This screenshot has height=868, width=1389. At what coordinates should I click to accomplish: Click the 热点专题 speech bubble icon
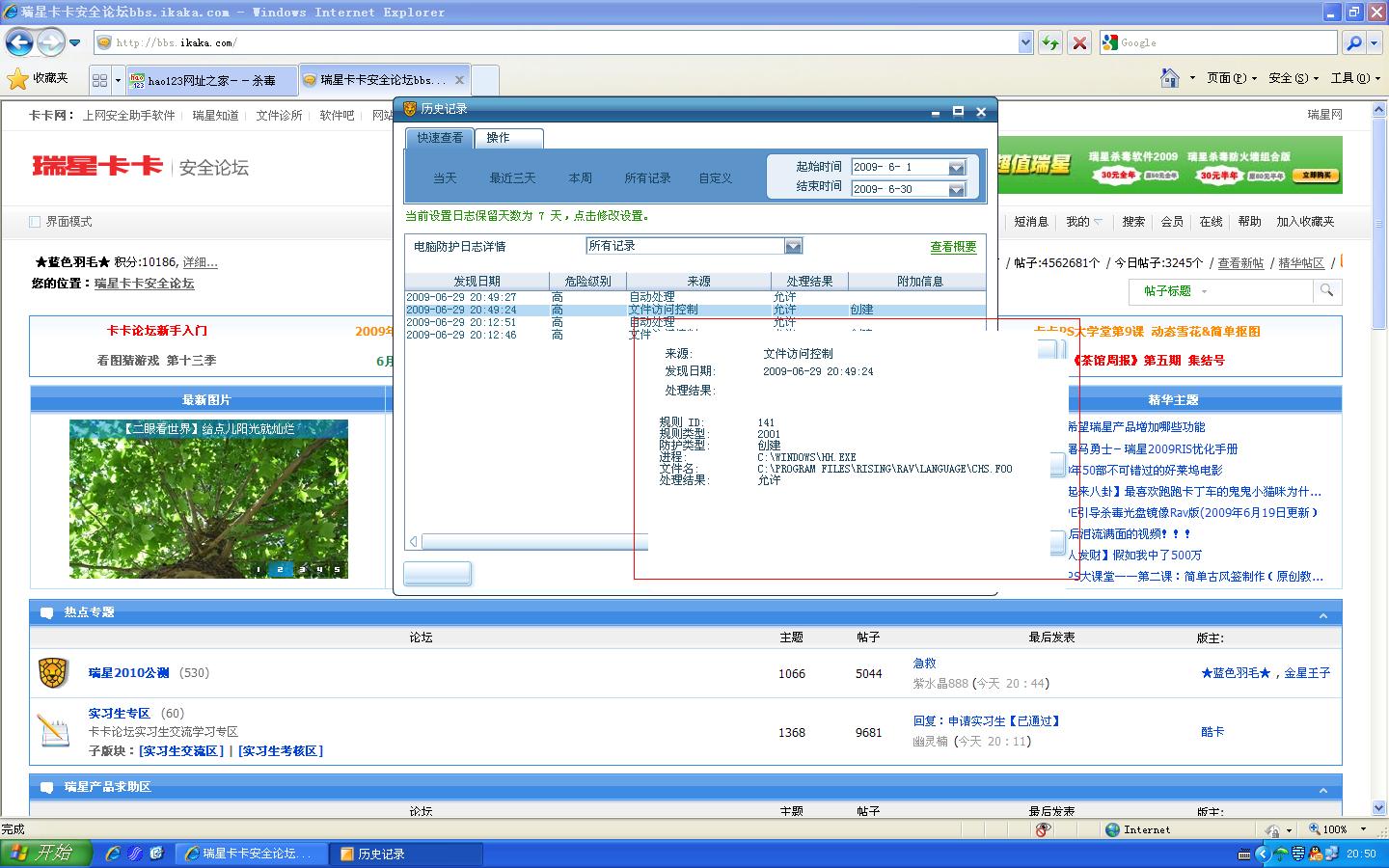tap(46, 612)
